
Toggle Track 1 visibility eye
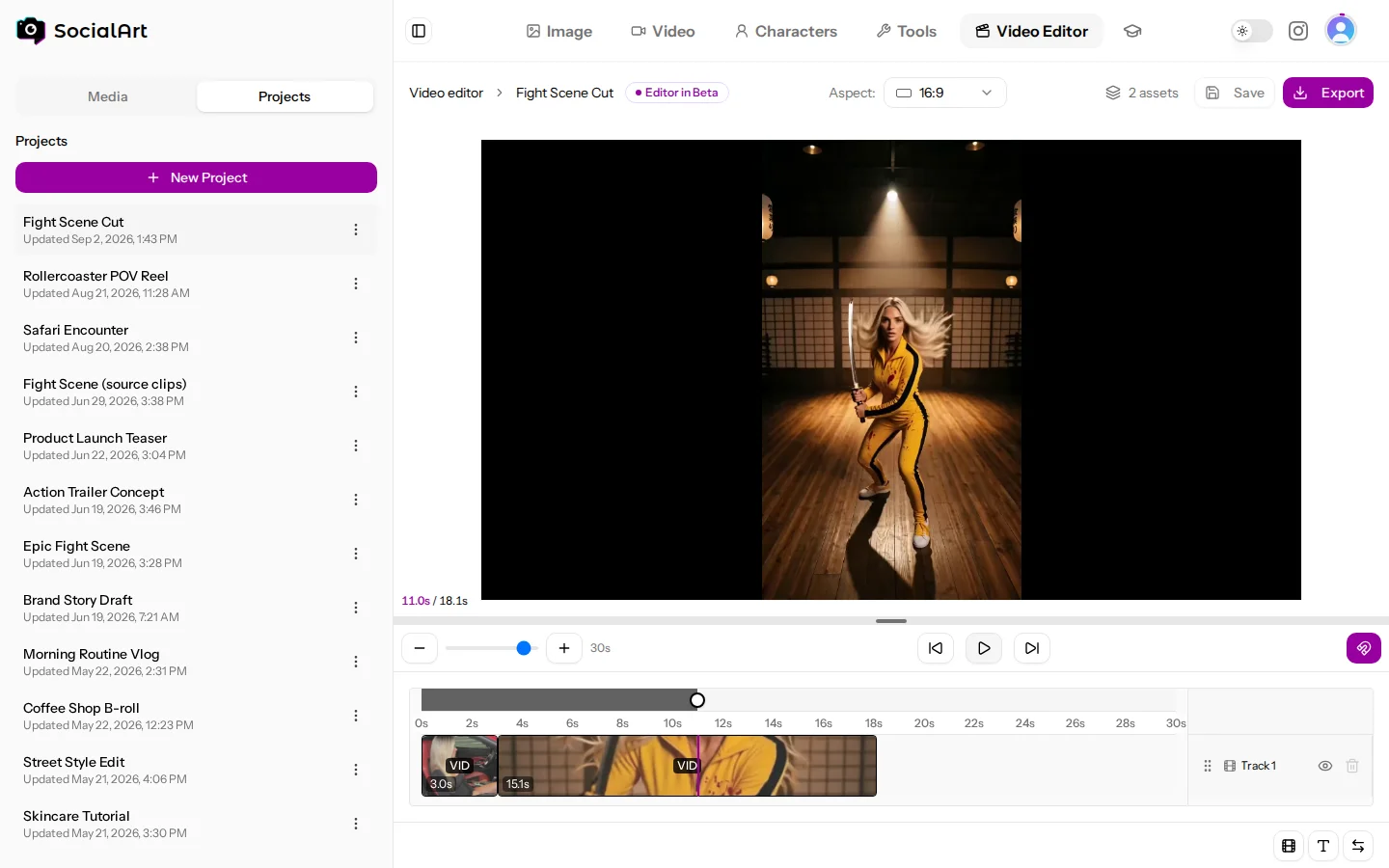[1325, 766]
